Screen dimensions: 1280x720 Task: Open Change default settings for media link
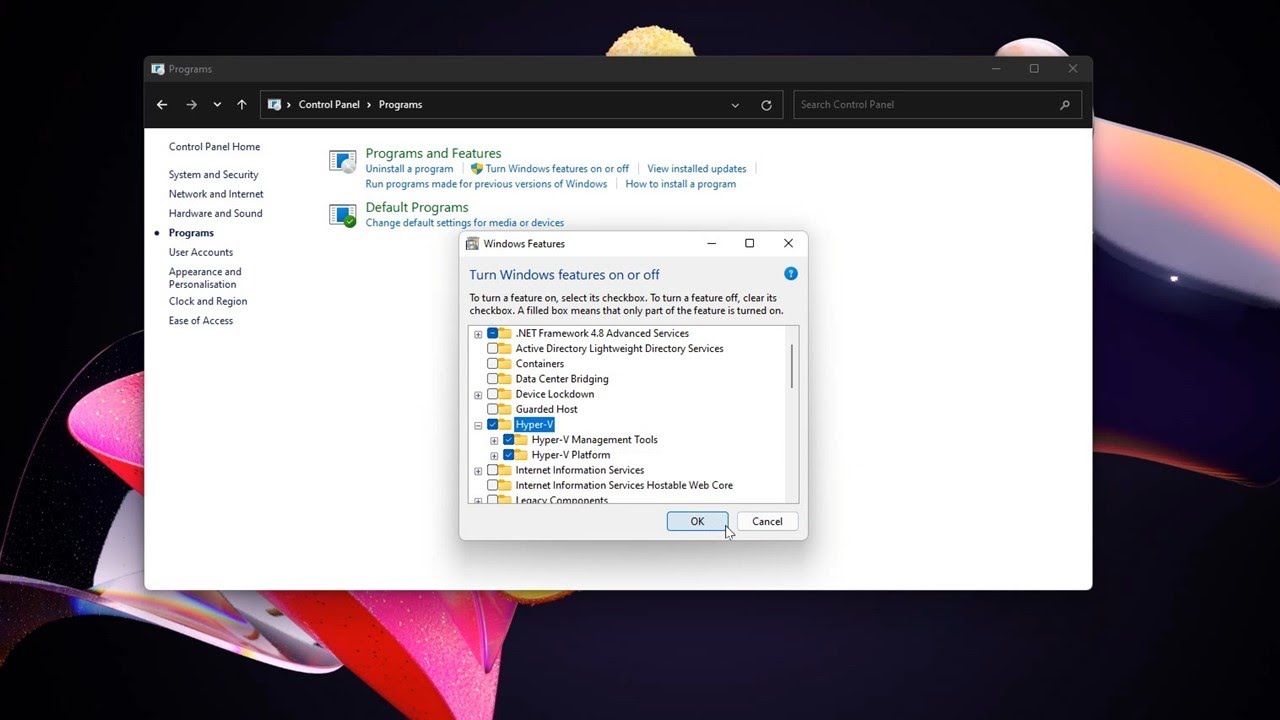[465, 223]
